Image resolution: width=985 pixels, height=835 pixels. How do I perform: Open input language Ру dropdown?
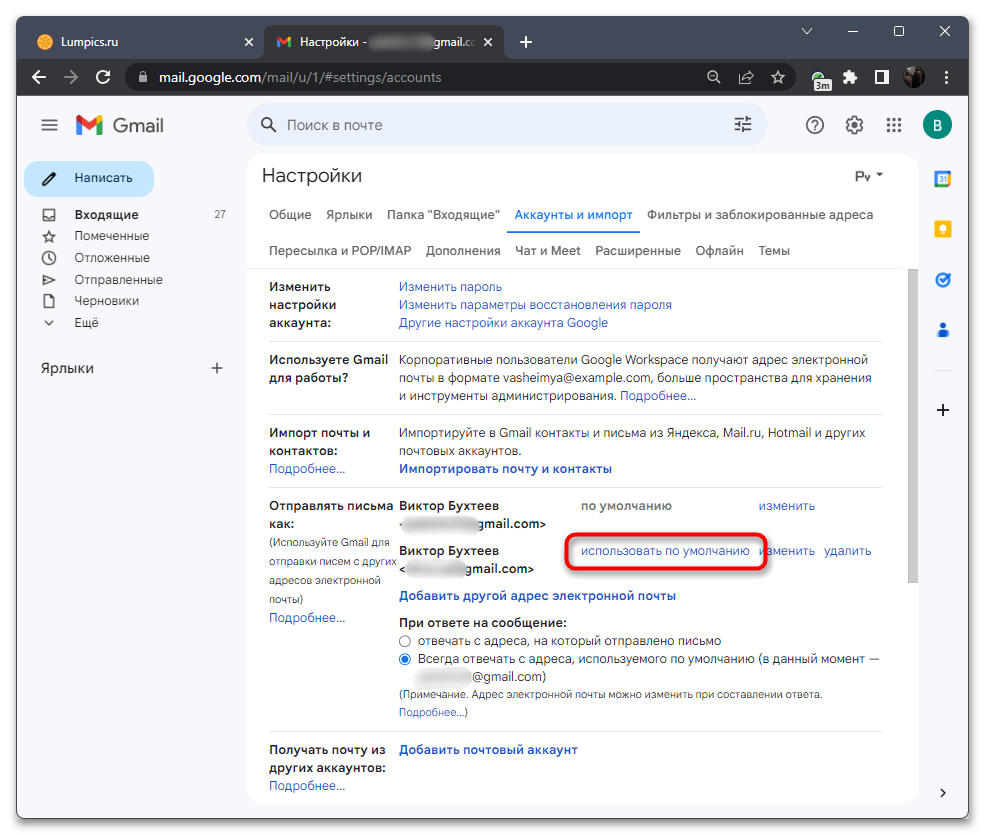[x=869, y=176]
